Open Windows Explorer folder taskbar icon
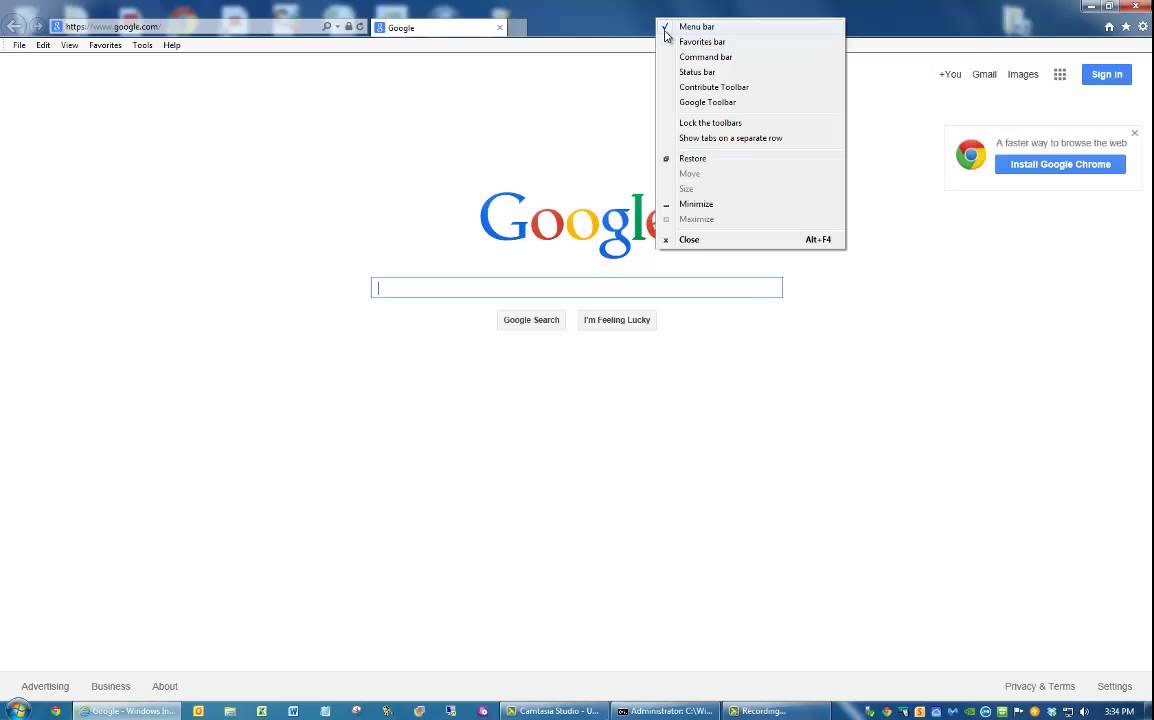This screenshot has width=1154, height=720. coord(230,711)
